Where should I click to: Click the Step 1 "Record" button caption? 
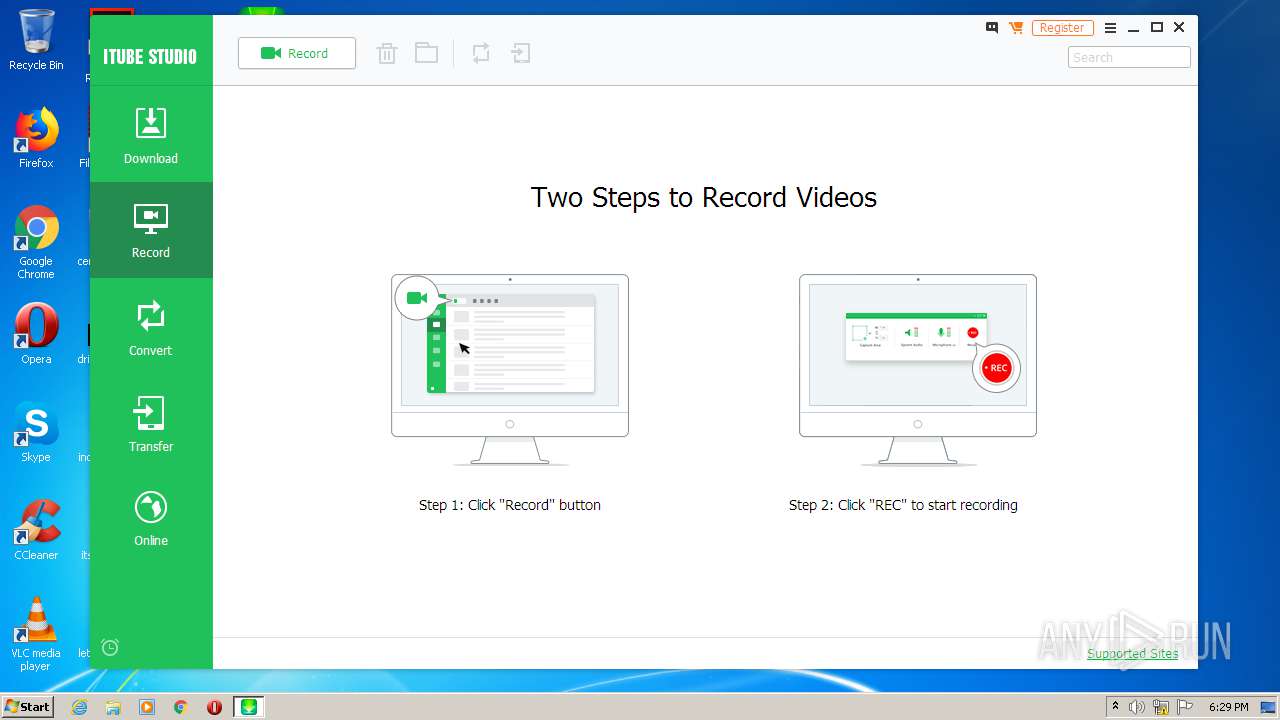510,505
